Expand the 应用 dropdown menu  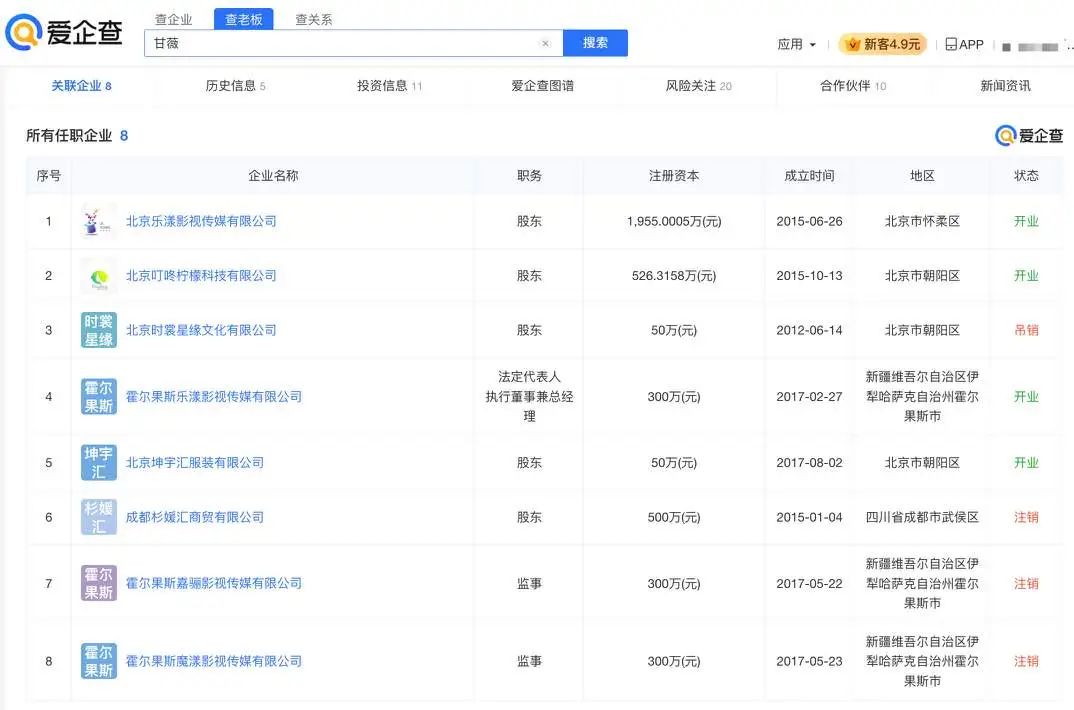click(796, 45)
